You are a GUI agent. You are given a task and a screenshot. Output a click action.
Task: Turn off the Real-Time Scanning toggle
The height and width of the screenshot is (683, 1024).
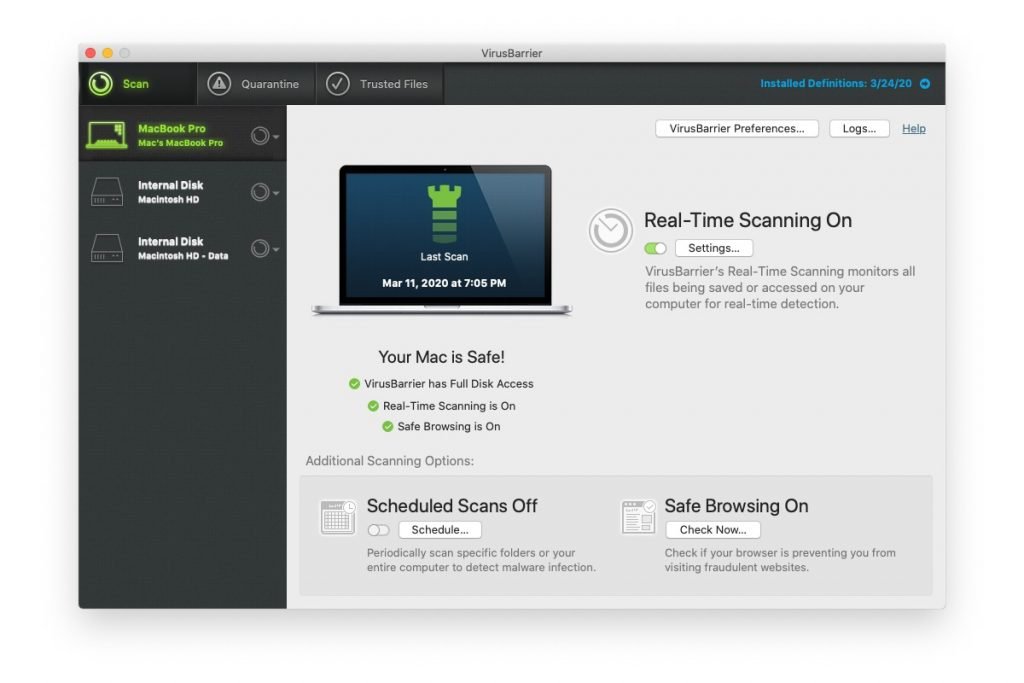pyautogui.click(x=655, y=248)
